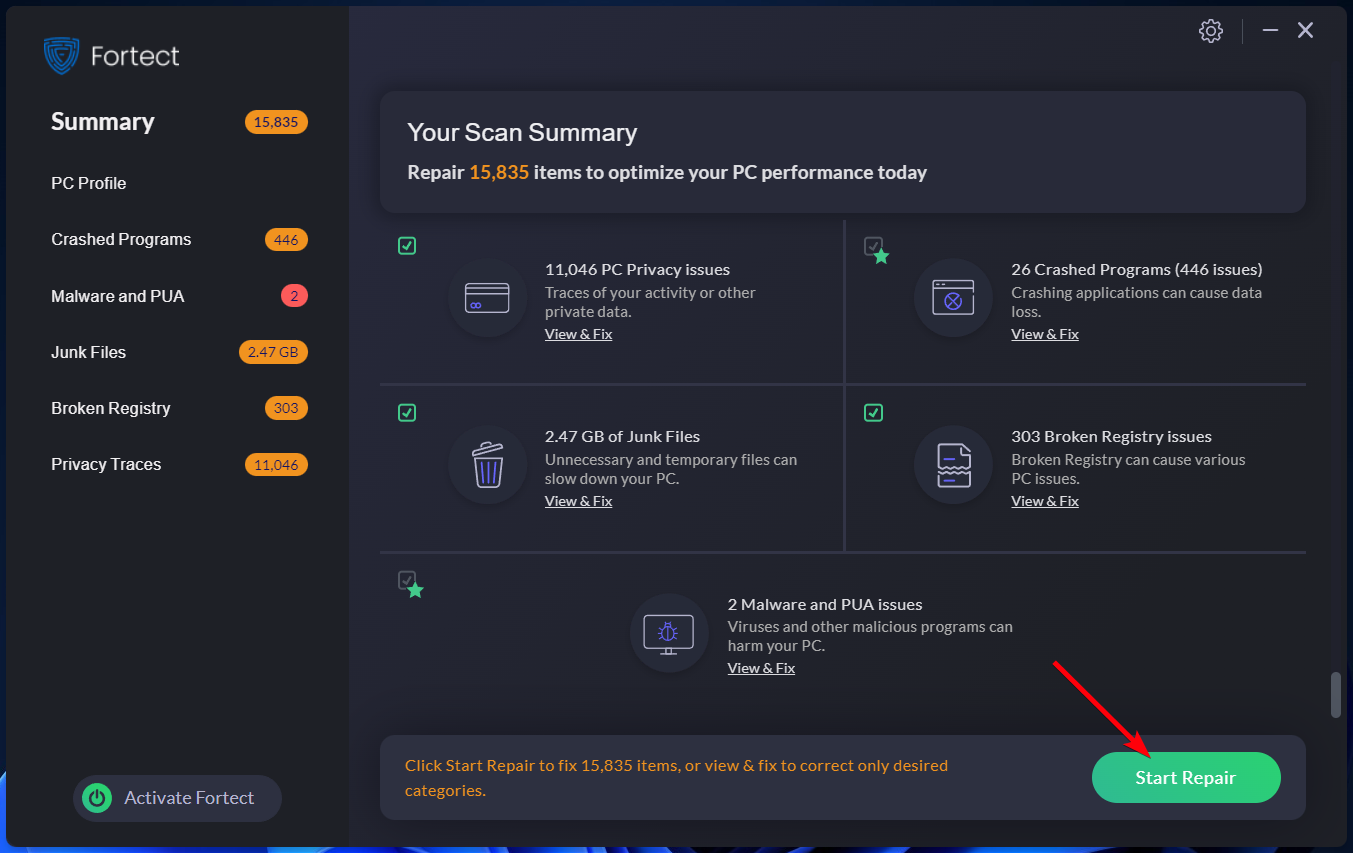
Task: Click the orange 'Click Start Repair to fix' message
Action: [676, 778]
